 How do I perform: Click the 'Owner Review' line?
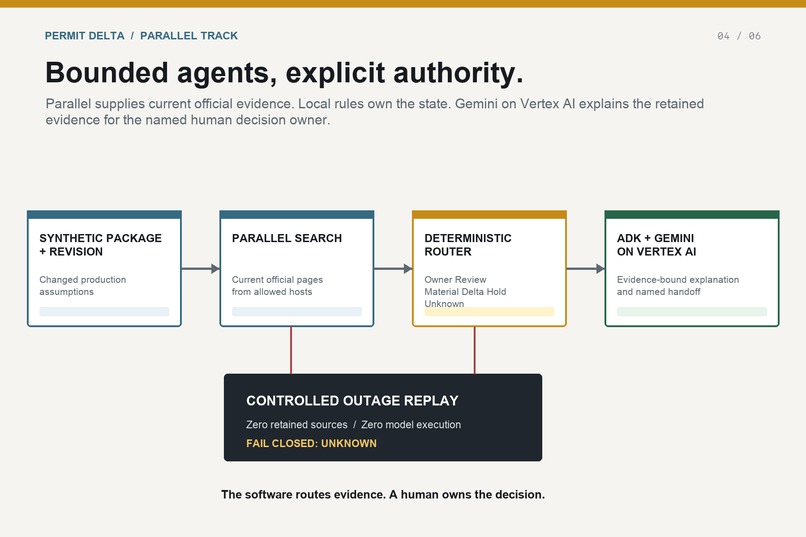(x=455, y=280)
